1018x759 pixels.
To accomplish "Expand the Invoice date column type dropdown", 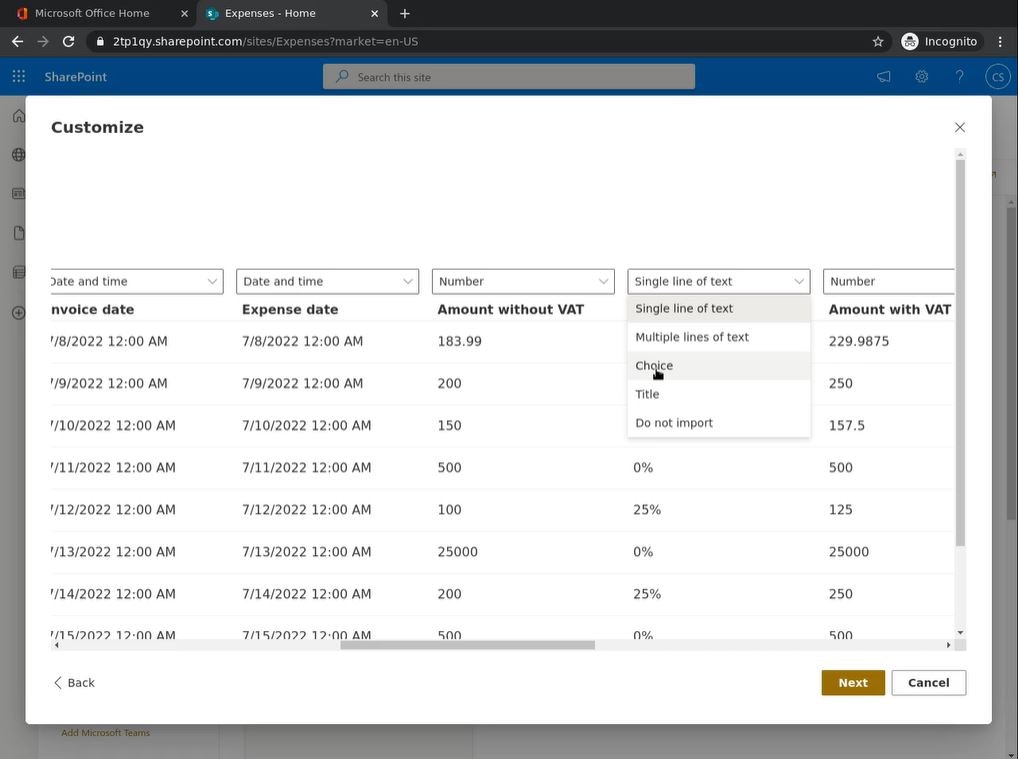I will point(135,282).
